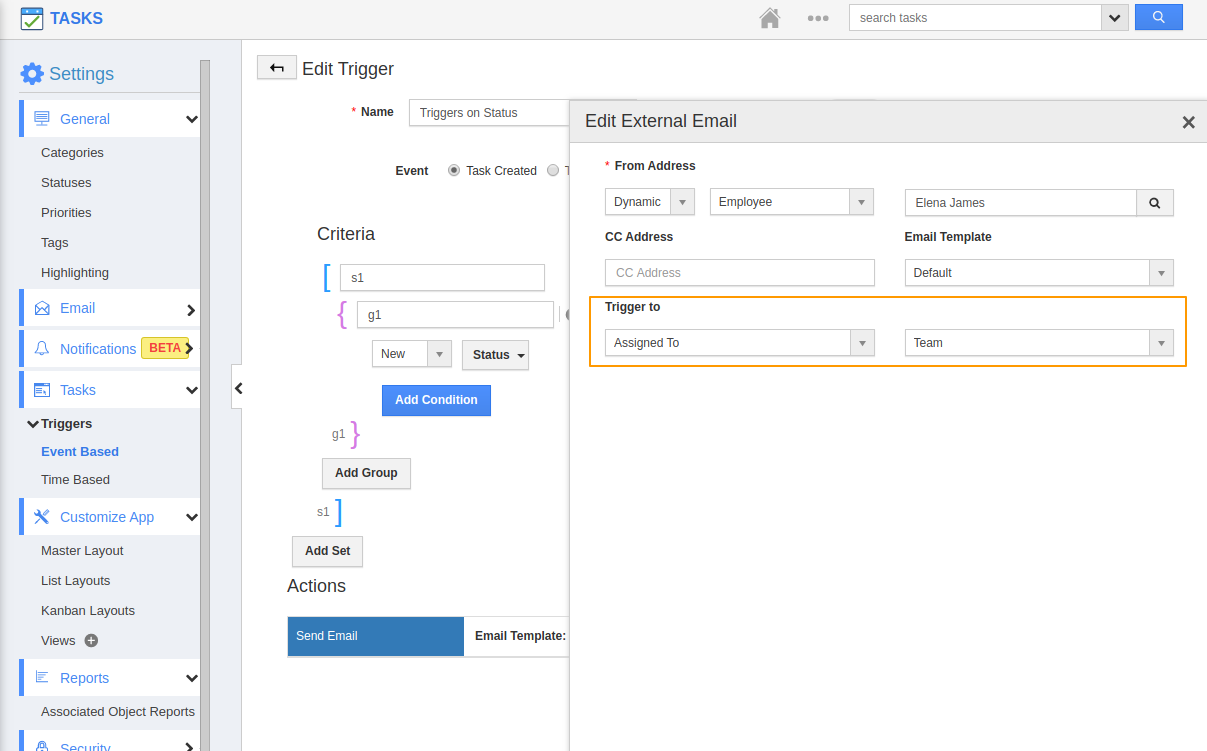Screen dimensions: 1207x751
Task: Click the Add Set button
Action: click(x=327, y=551)
